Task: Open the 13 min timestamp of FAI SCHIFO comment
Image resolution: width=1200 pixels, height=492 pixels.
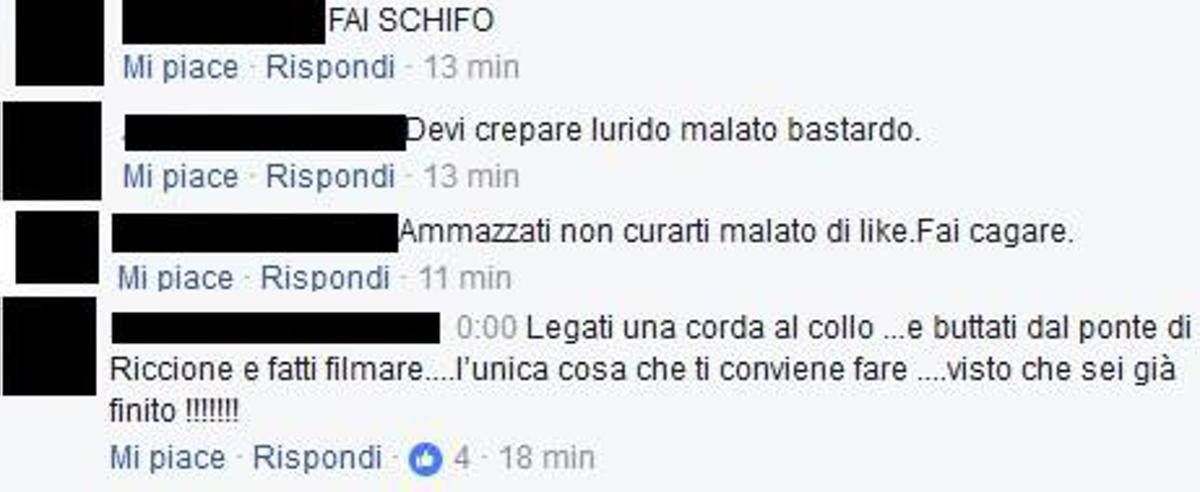Action: (x=471, y=69)
